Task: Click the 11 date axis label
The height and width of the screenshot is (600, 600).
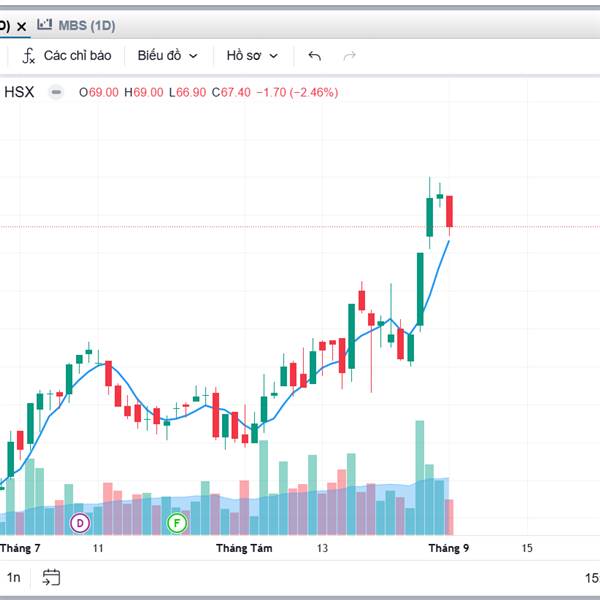Action: click(98, 548)
